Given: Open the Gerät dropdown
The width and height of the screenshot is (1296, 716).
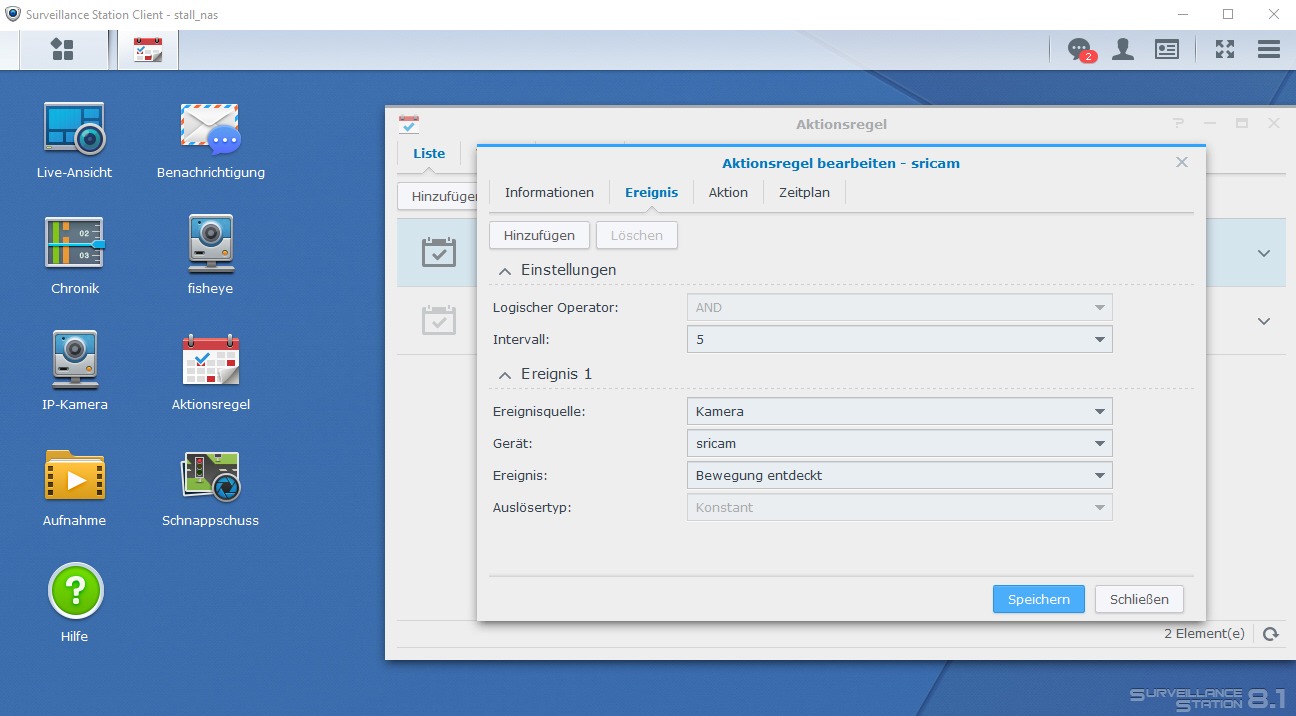Looking at the screenshot, I should pyautogui.click(x=900, y=444).
